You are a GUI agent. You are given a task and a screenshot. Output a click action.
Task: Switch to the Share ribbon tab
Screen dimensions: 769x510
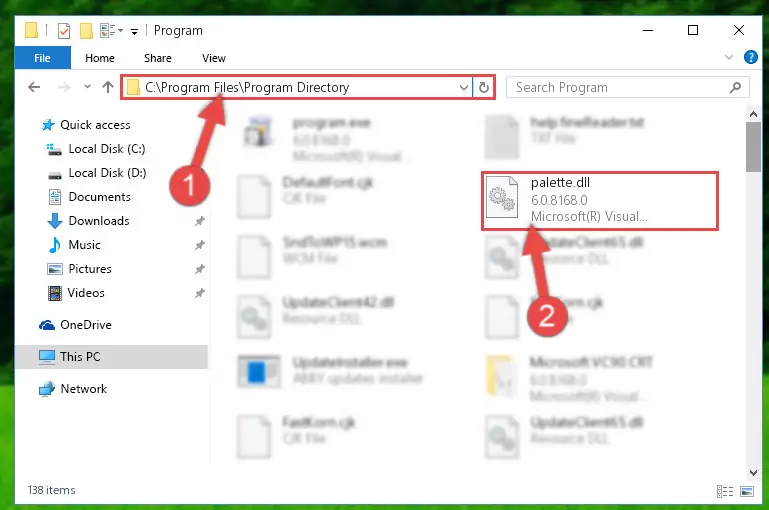click(x=158, y=58)
